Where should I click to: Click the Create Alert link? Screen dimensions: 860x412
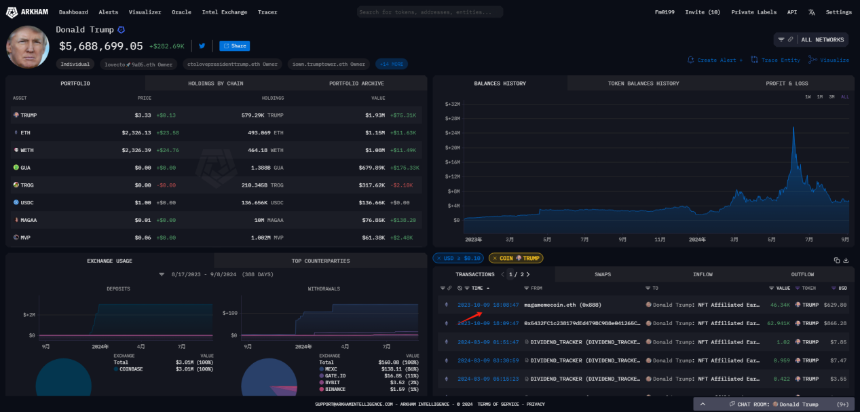715,60
